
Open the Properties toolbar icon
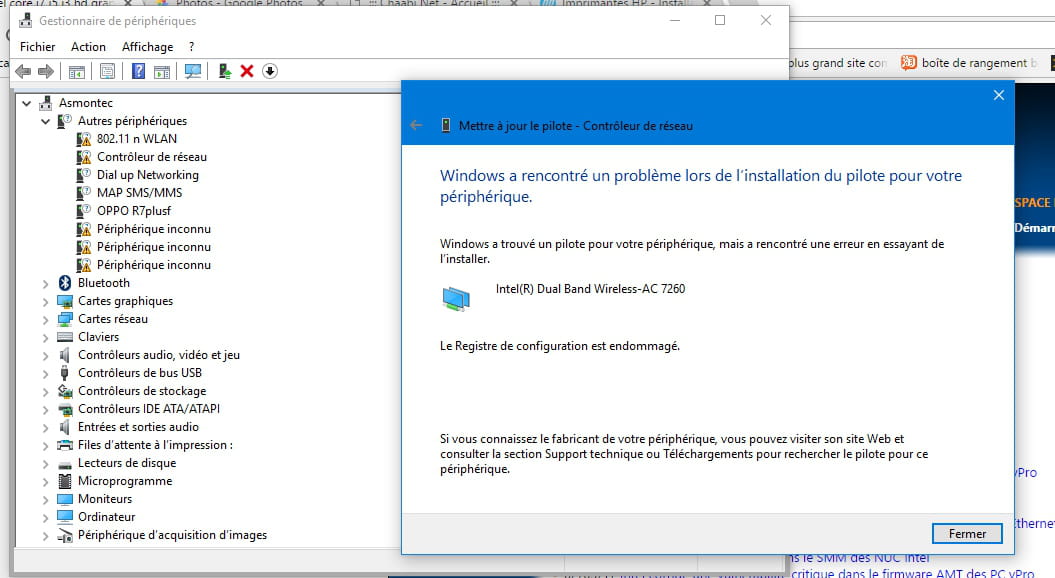107,71
